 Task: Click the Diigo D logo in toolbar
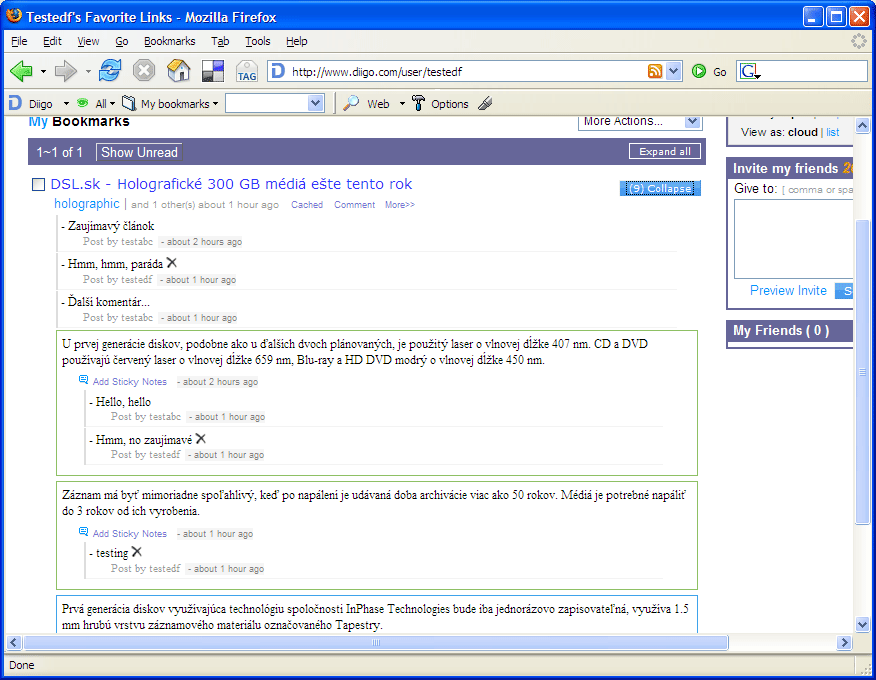(15, 103)
